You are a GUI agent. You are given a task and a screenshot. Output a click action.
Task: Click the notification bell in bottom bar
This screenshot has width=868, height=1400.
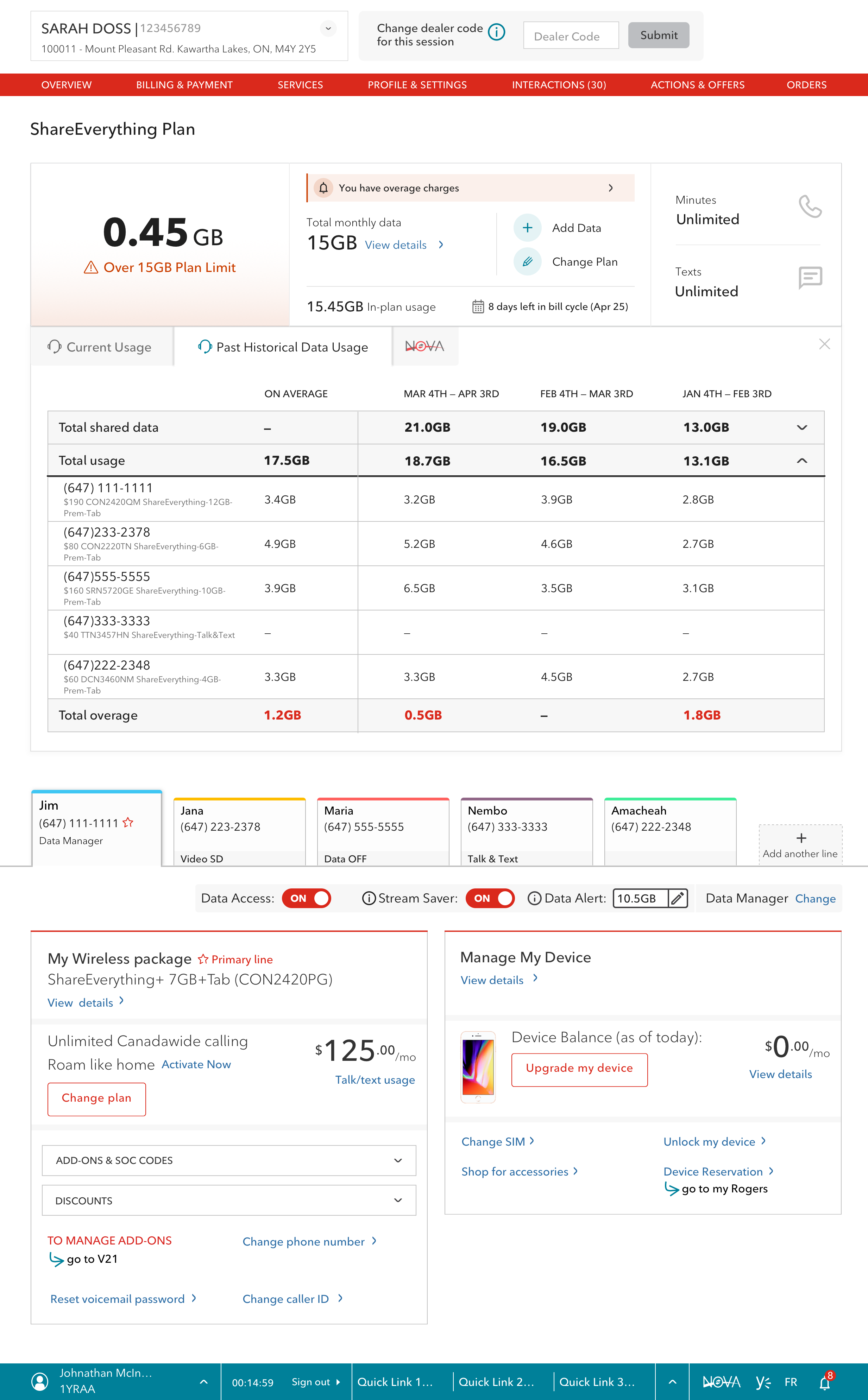pyautogui.click(x=824, y=1383)
